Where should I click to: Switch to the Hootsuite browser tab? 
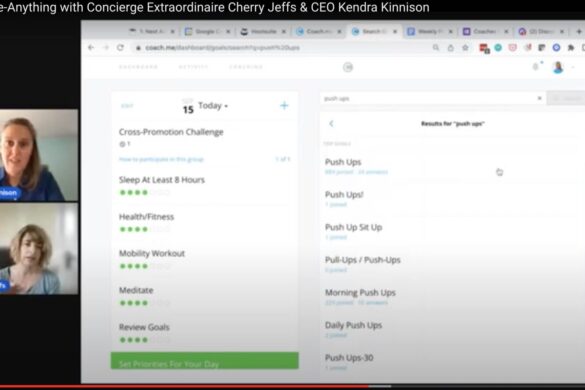(263, 32)
